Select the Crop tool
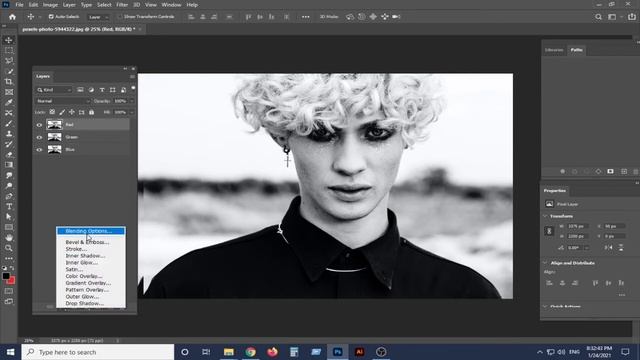640x360 pixels. coord(9,82)
